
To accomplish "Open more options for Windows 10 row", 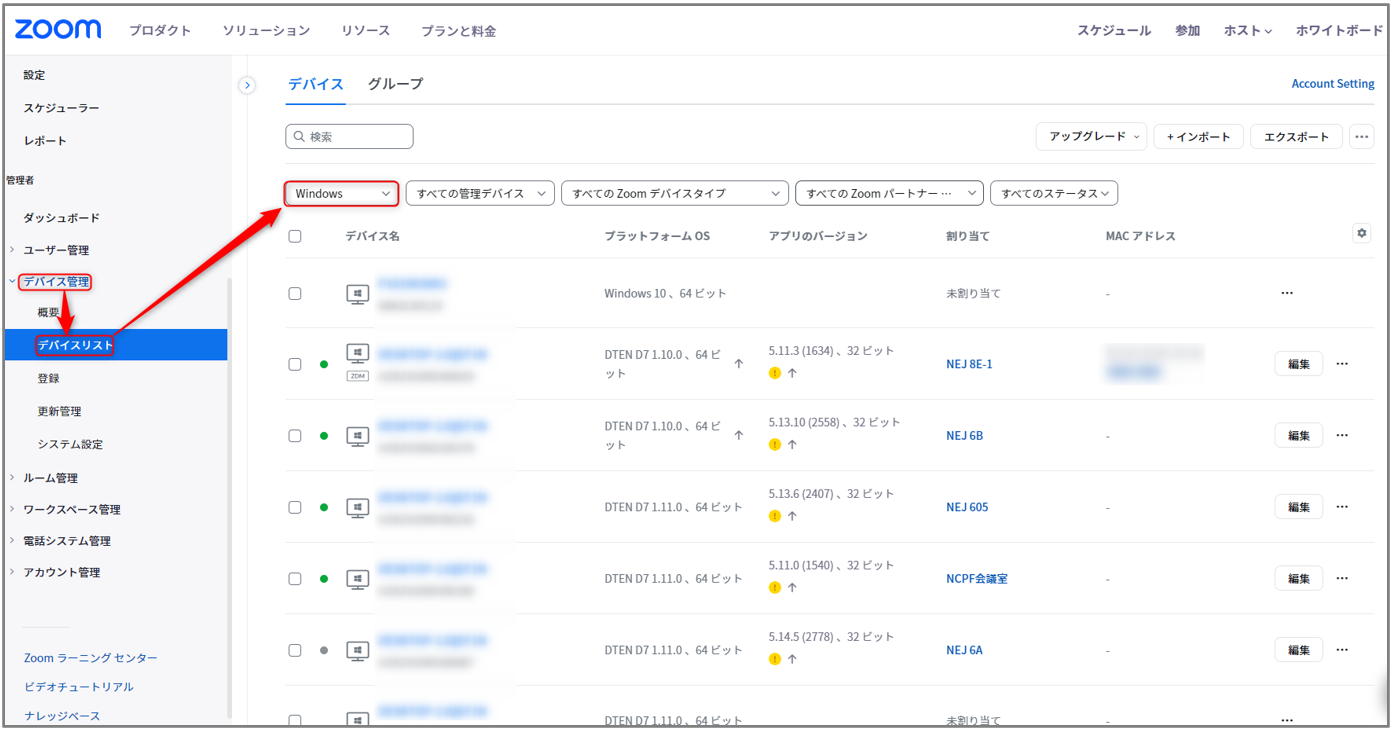I will (x=1287, y=293).
